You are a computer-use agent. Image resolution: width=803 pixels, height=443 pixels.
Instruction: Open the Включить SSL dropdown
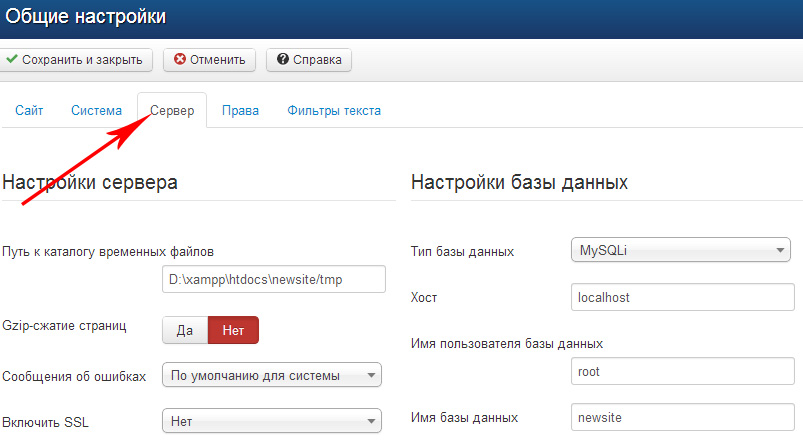[x=271, y=421]
